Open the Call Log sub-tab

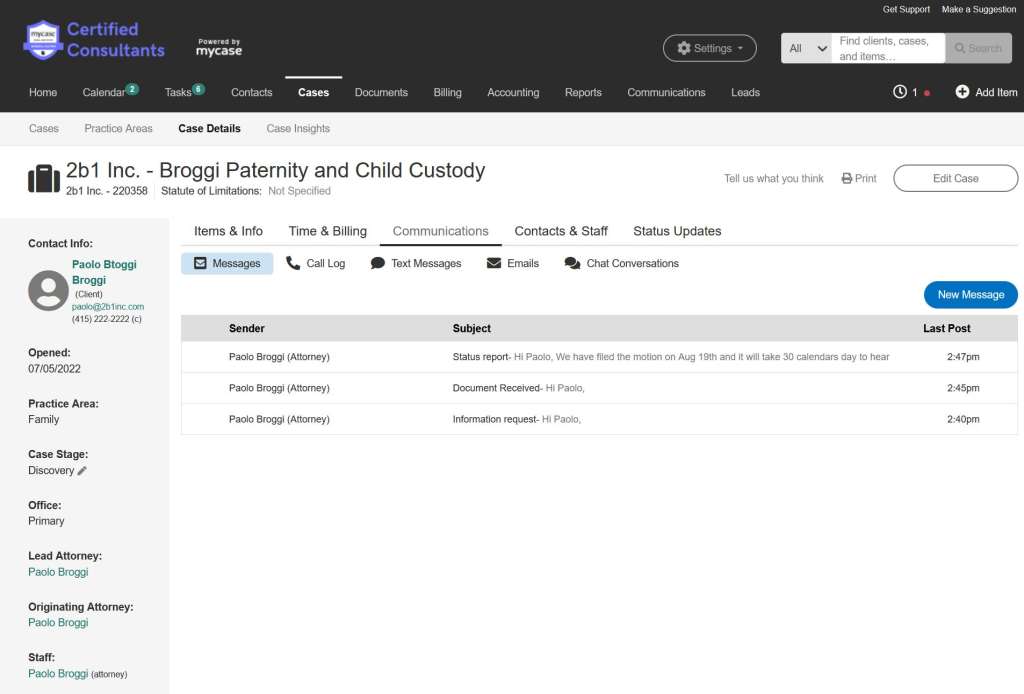coord(315,263)
